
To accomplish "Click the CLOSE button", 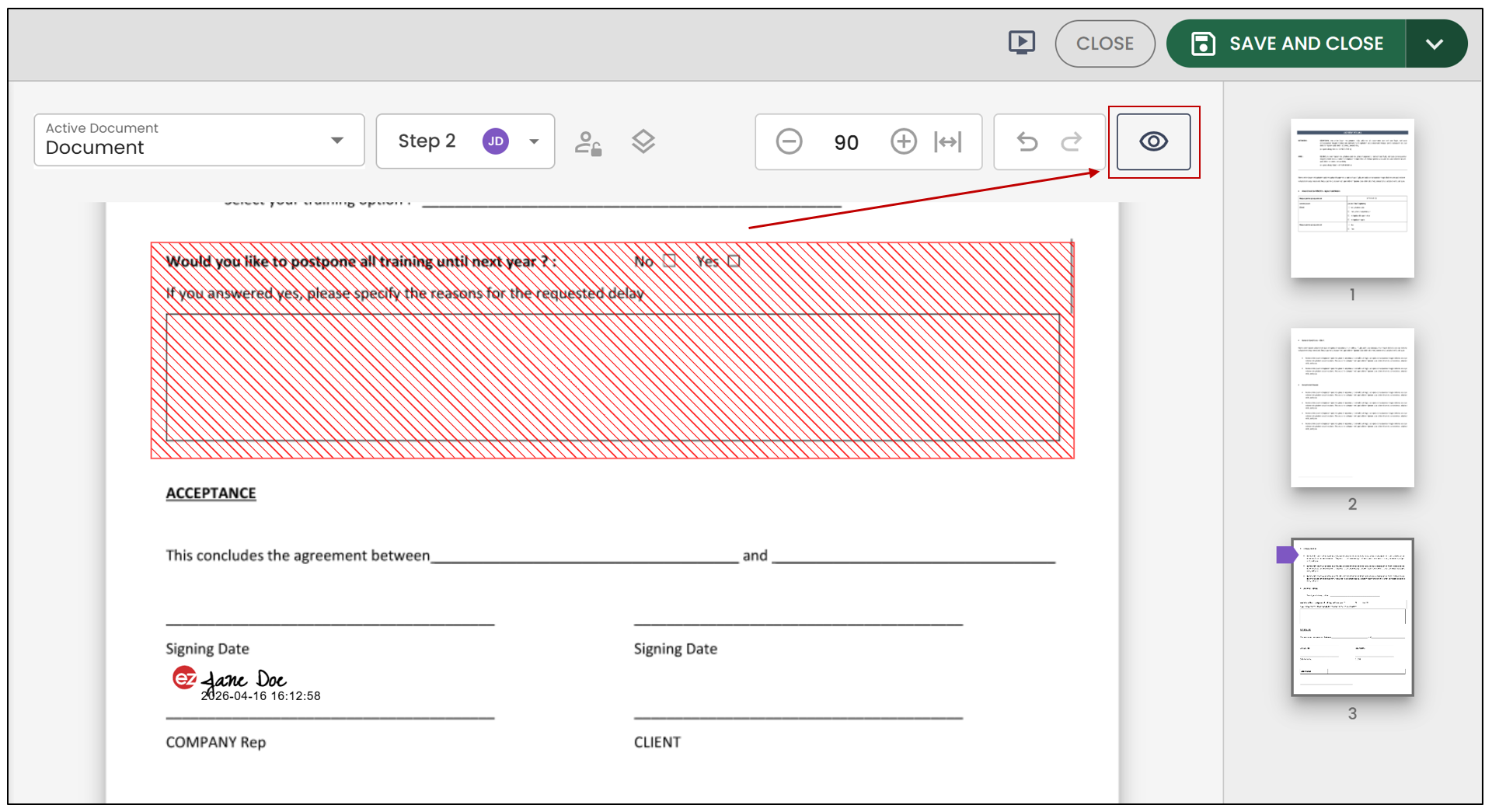I will pyautogui.click(x=1104, y=44).
